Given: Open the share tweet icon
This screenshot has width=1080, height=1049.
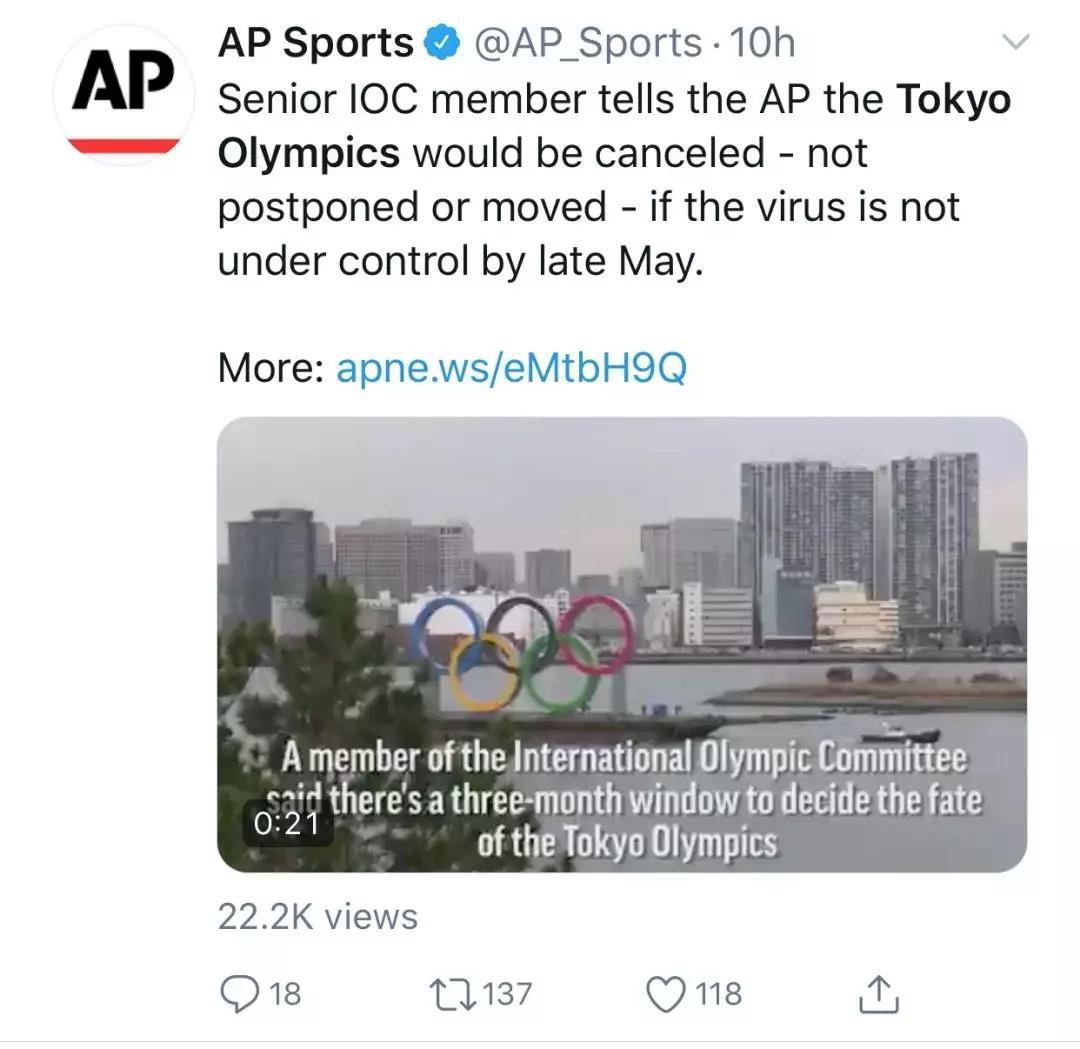Looking at the screenshot, I should pos(880,992).
